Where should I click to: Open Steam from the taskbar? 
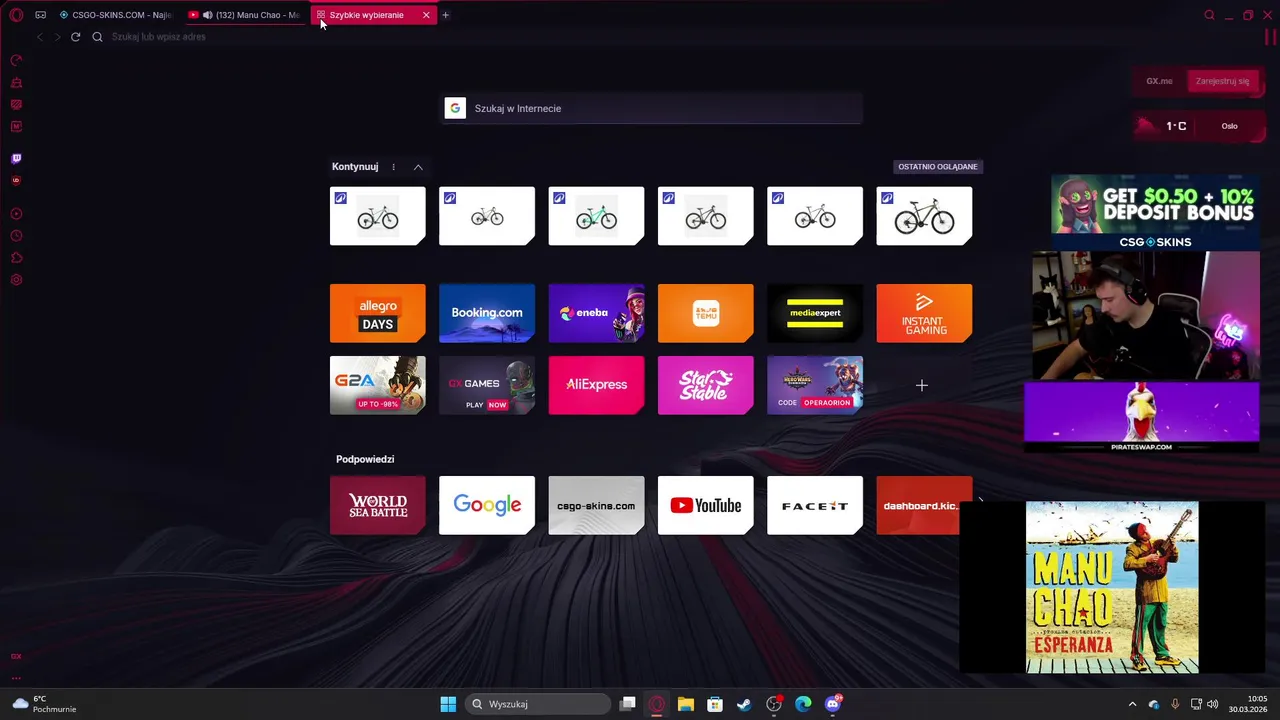pyautogui.click(x=744, y=704)
